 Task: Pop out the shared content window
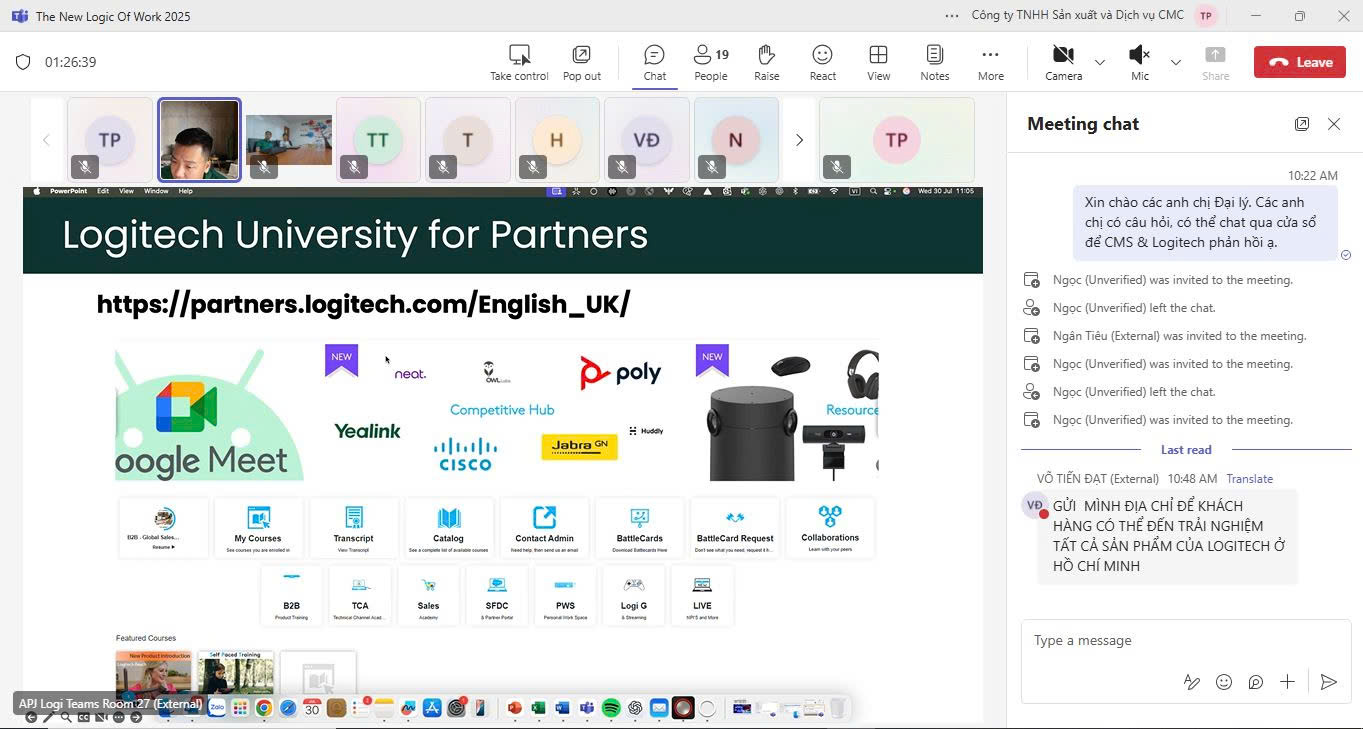[x=581, y=62]
